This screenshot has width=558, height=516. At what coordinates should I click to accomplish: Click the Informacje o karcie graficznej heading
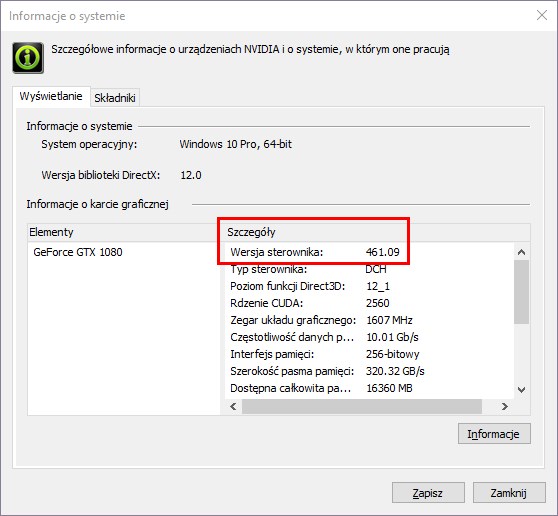[98, 204]
